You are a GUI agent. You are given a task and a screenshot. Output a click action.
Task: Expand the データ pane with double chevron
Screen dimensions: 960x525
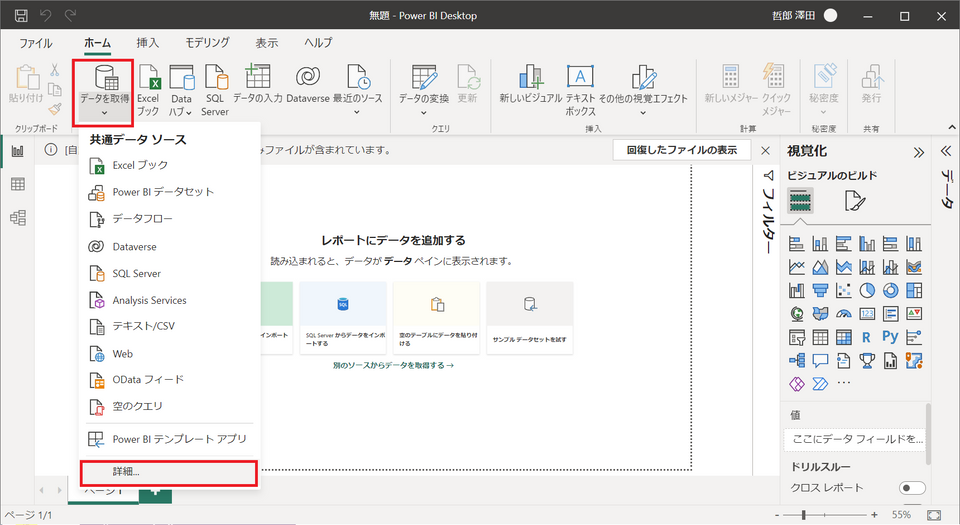point(946,151)
